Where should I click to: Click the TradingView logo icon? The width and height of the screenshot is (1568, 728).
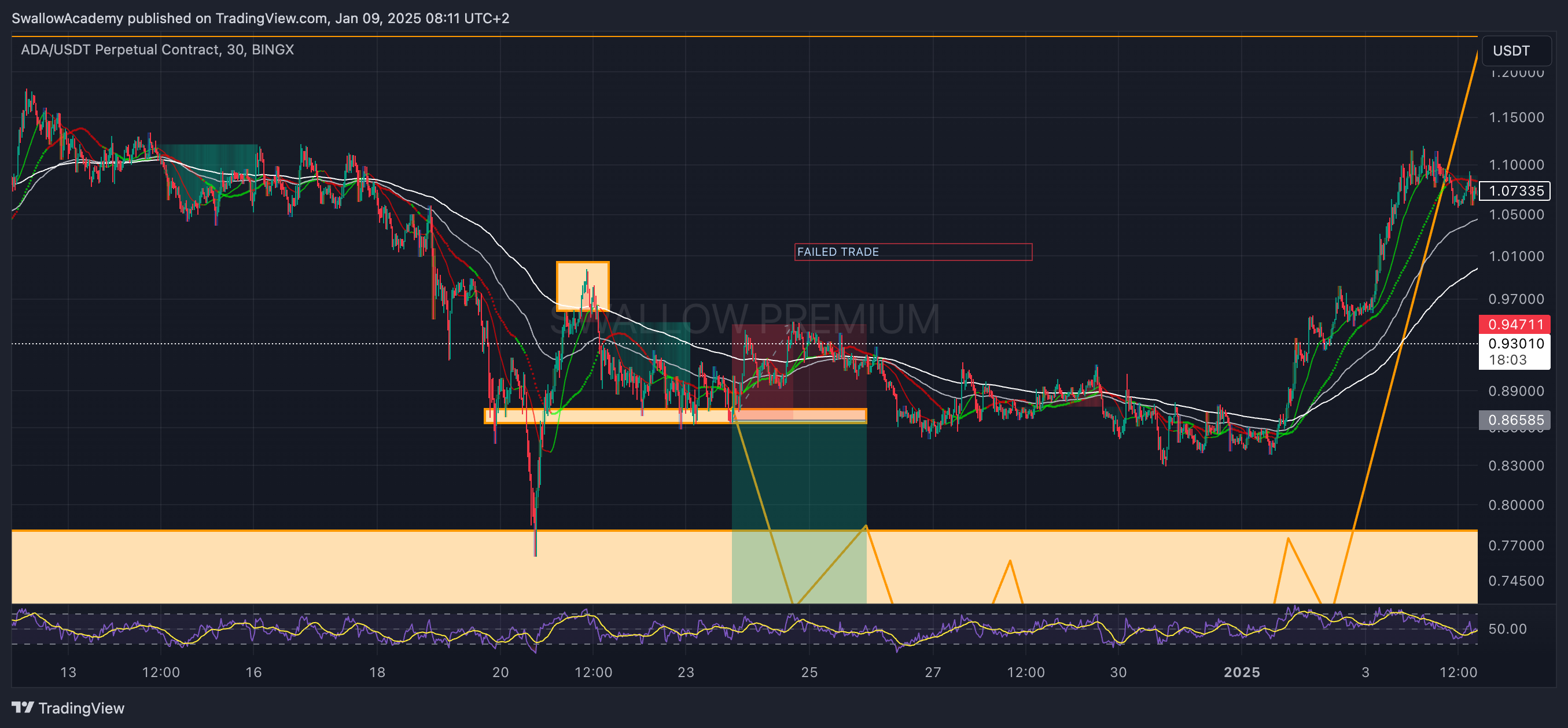pyautogui.click(x=23, y=707)
